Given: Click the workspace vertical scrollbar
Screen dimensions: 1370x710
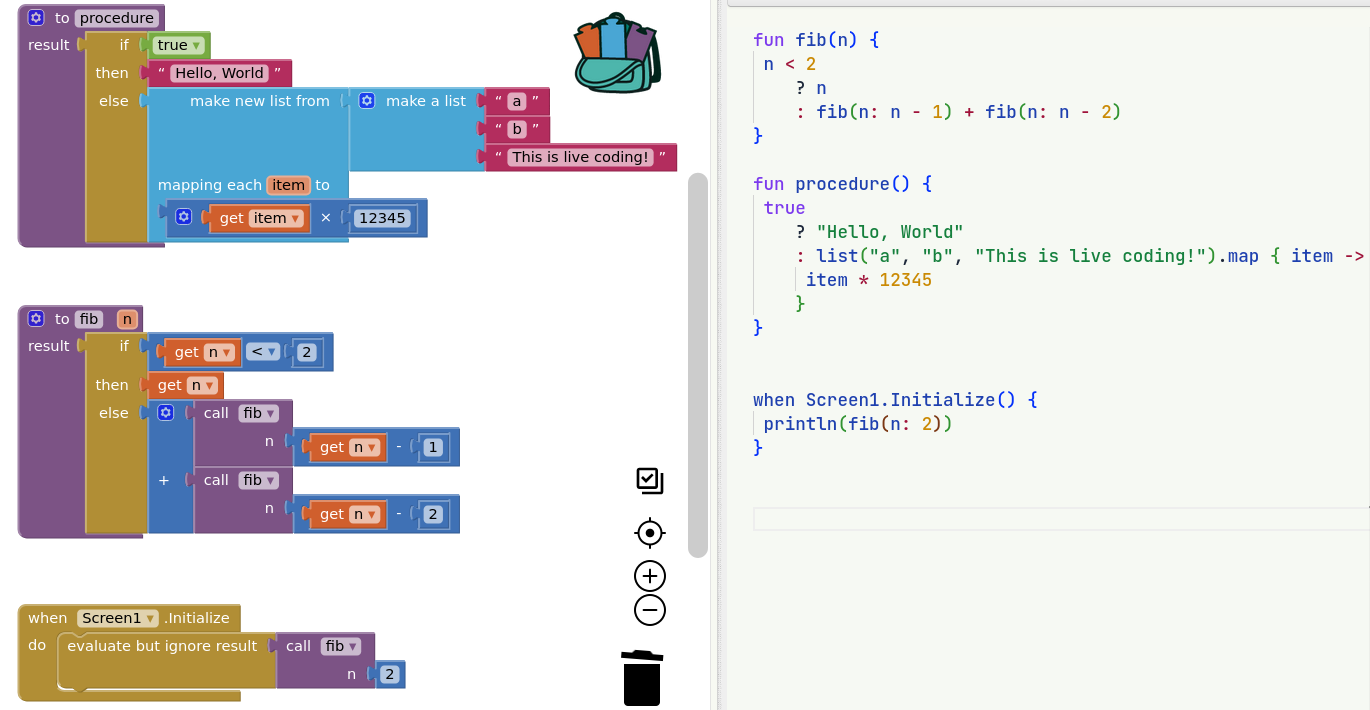Looking at the screenshot, I should (698, 365).
